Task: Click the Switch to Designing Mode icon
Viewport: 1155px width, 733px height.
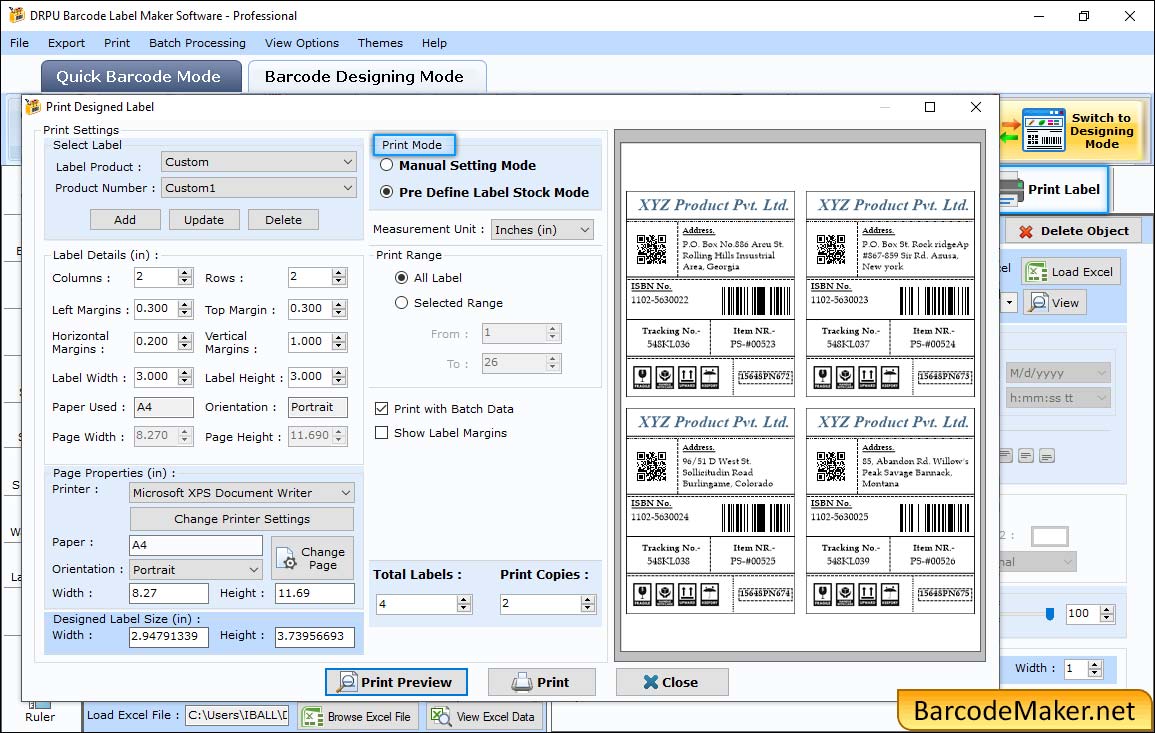Action: [1044, 130]
